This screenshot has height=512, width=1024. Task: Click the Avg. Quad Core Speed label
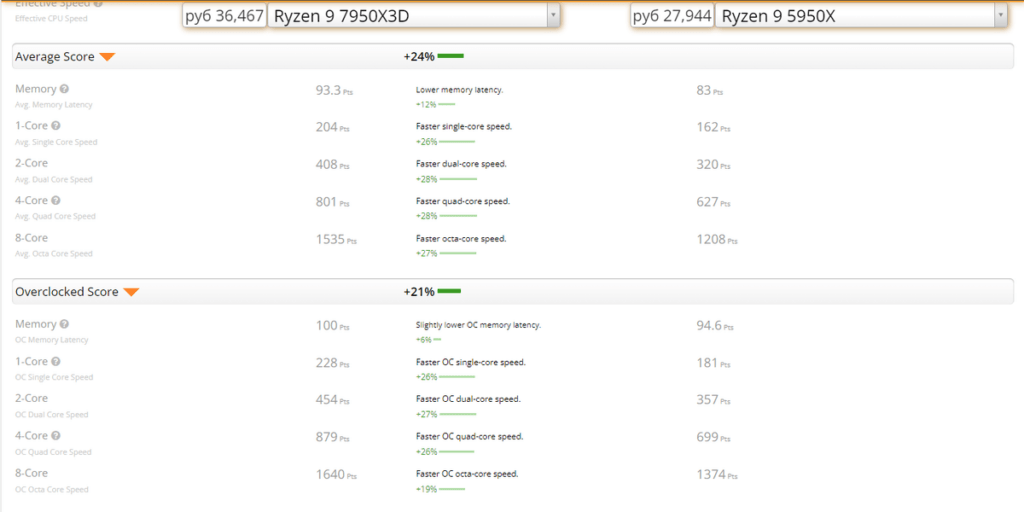tap(55, 216)
